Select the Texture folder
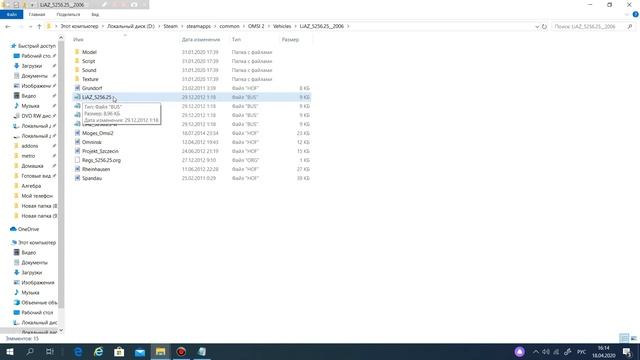Screen dimensions: 640x360 tap(90, 79)
